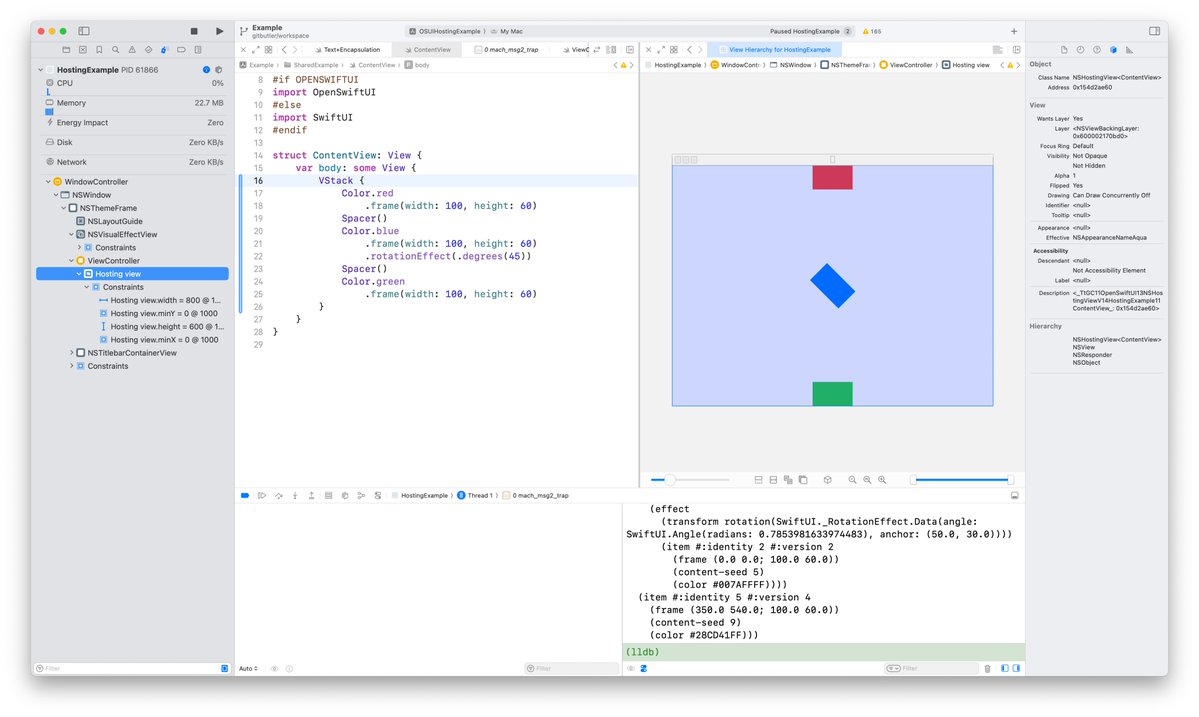Viewport: 1199px width, 717px height.
Task: Collapse the NSWindow tree node
Action: [56, 195]
